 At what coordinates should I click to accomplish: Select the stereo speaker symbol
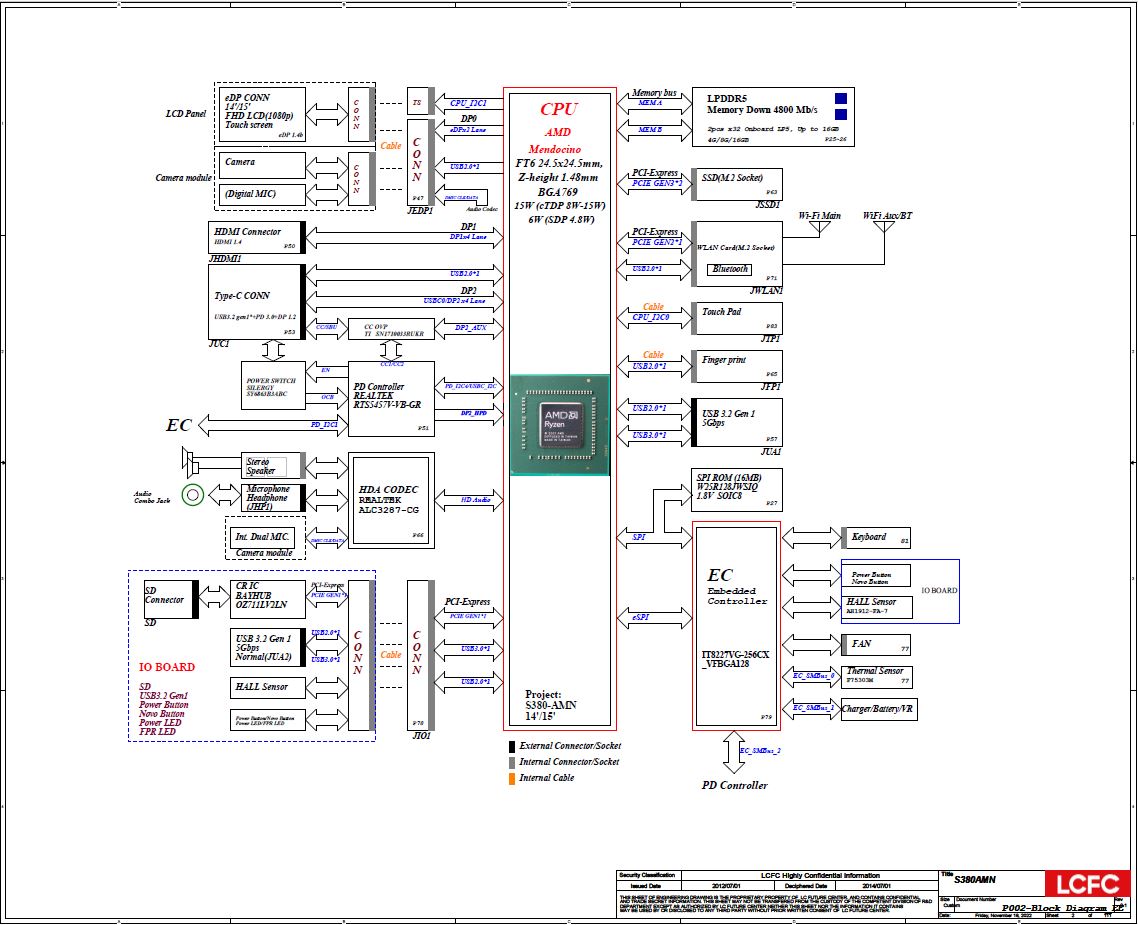[x=191, y=464]
